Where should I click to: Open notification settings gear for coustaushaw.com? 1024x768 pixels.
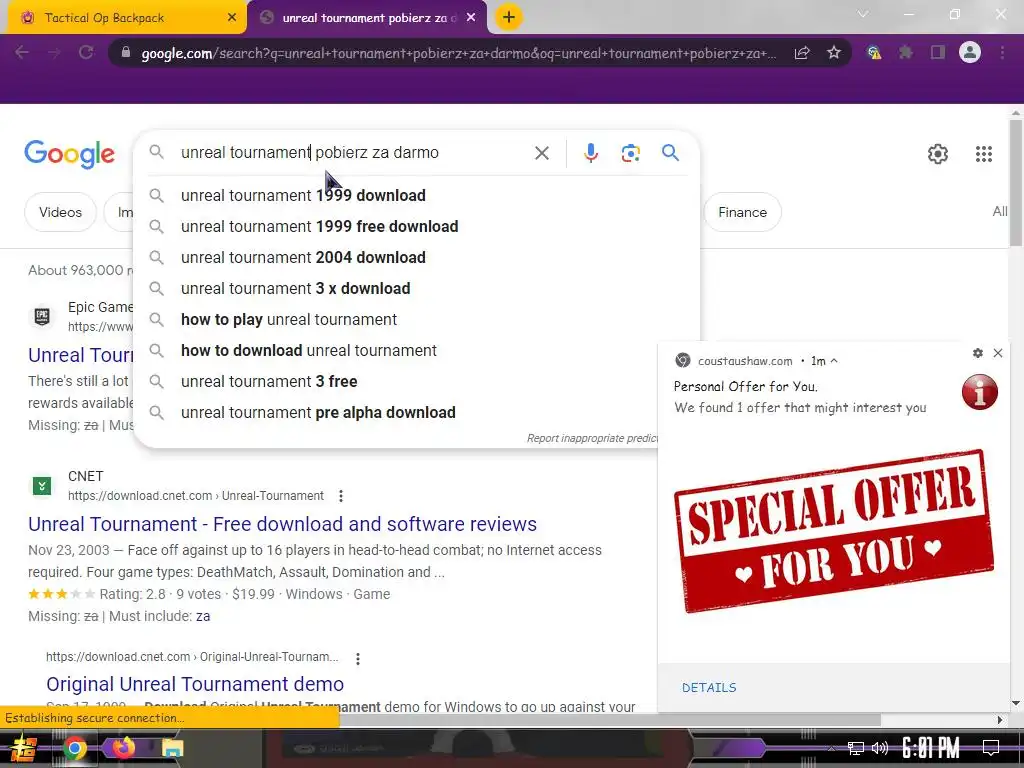click(978, 353)
